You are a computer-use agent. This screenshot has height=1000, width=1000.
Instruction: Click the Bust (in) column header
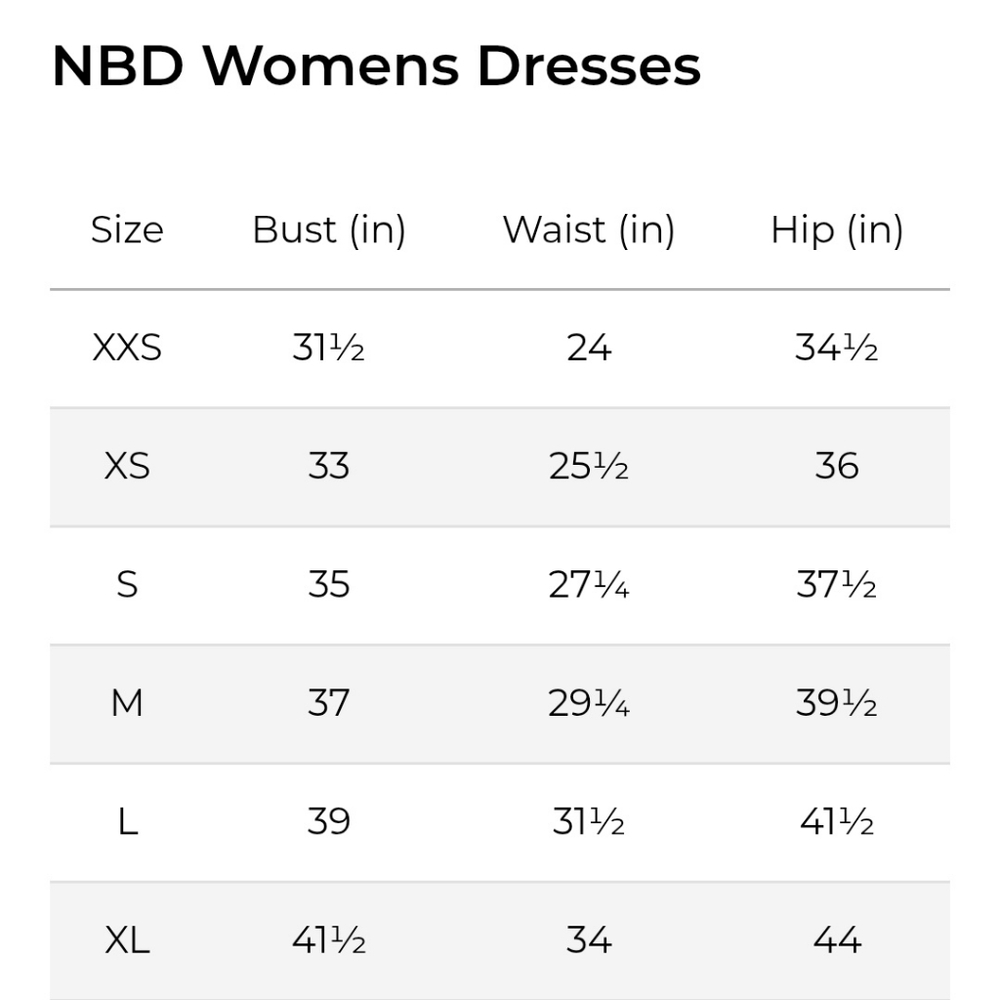click(x=329, y=230)
